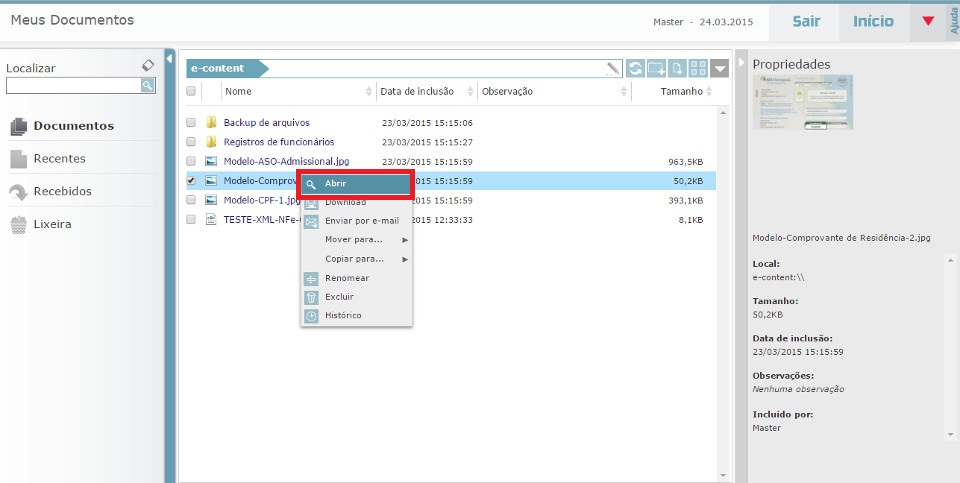
Task: Go to Início in the top bar
Action: point(873,21)
